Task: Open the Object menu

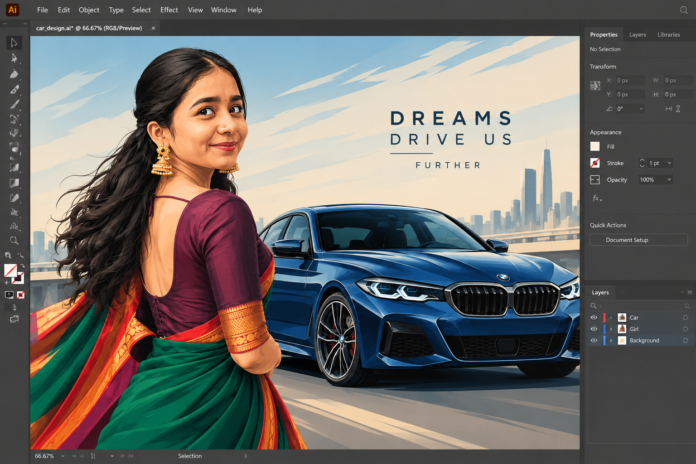Action: [x=89, y=10]
